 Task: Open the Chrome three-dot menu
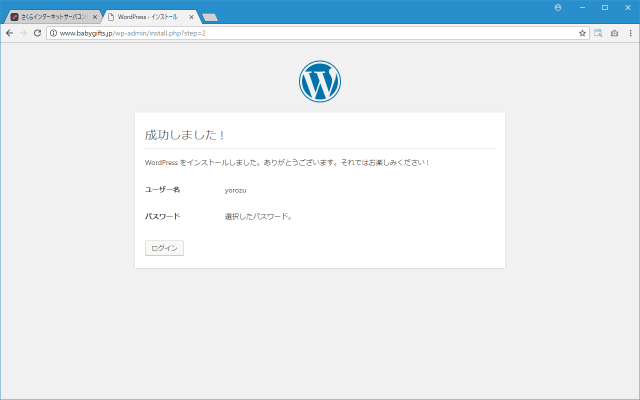[631, 33]
